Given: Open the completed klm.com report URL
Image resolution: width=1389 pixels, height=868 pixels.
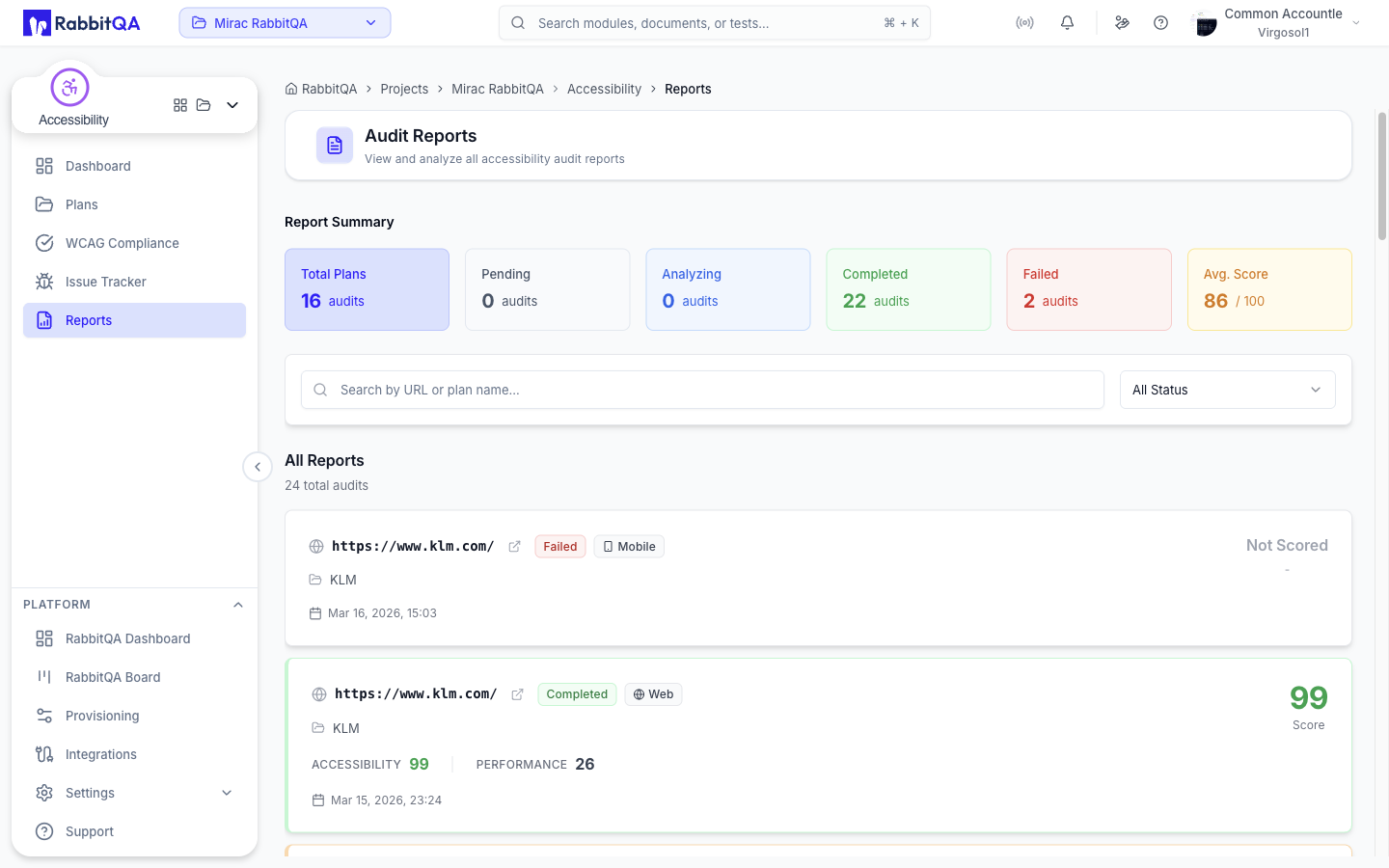Looking at the screenshot, I should pyautogui.click(x=416, y=693).
